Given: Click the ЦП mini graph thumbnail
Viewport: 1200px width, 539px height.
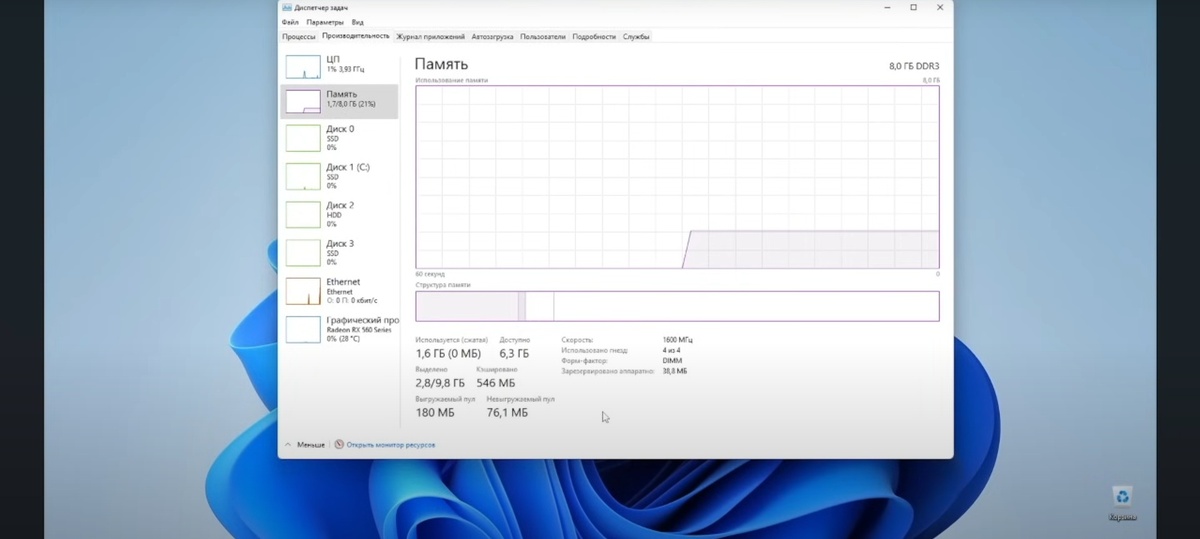Looking at the screenshot, I should (303, 67).
